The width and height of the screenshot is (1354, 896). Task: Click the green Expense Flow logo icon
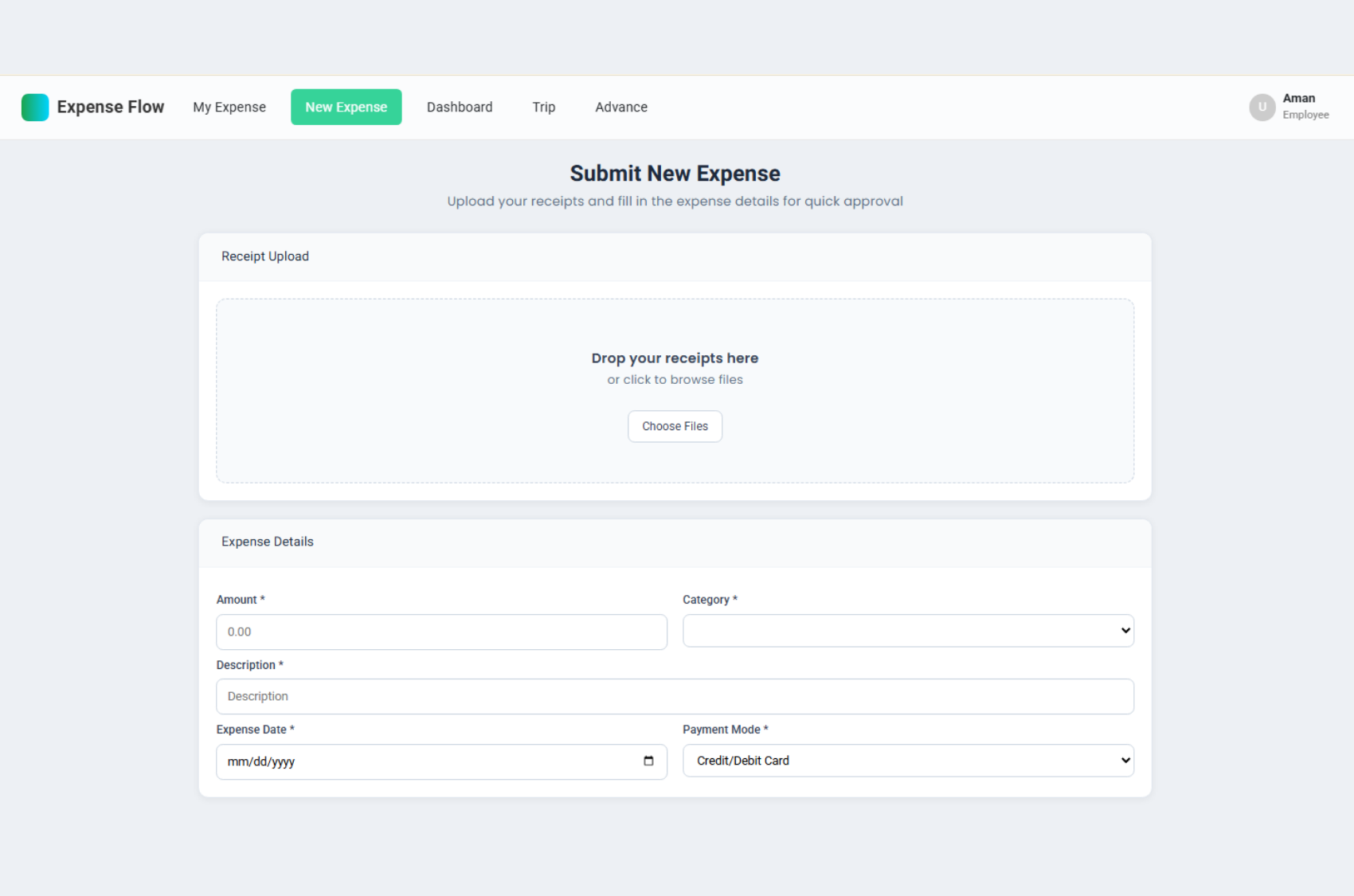tap(35, 107)
